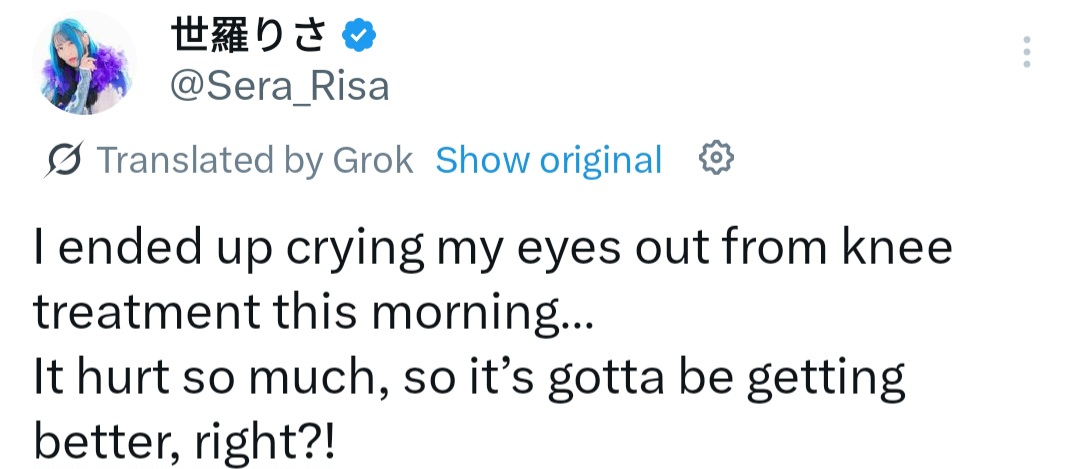
Task: Click the display name 世羅りさ
Action: 249,37
